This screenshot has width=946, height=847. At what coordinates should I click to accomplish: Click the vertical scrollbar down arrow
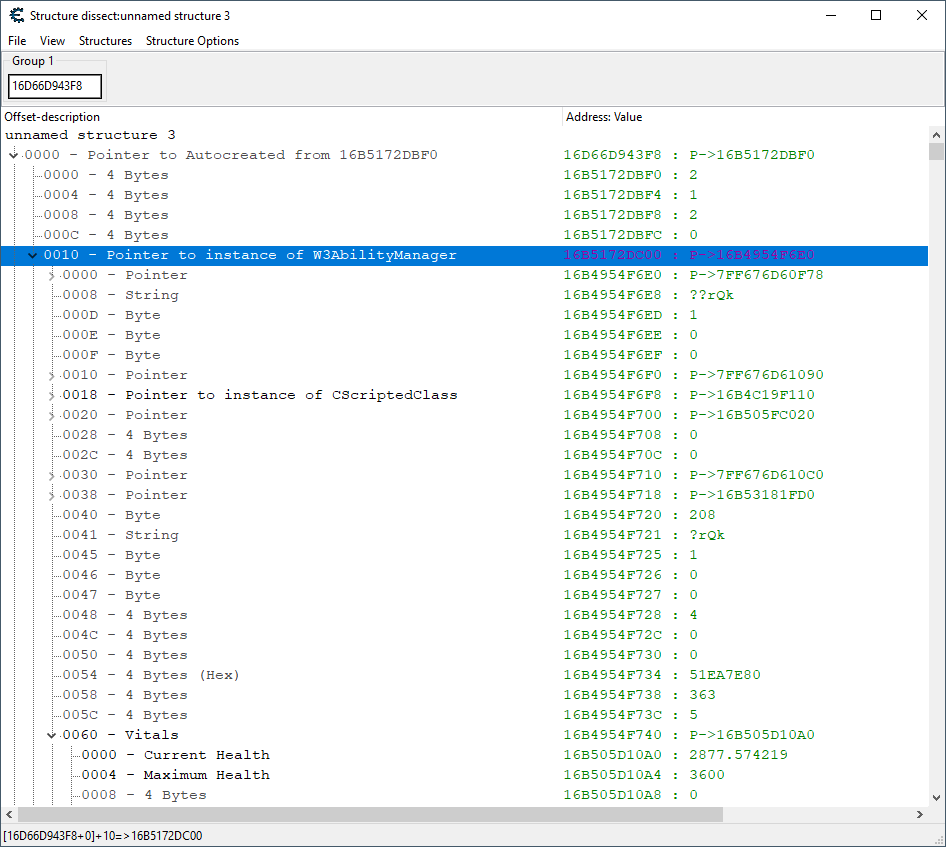click(936, 797)
